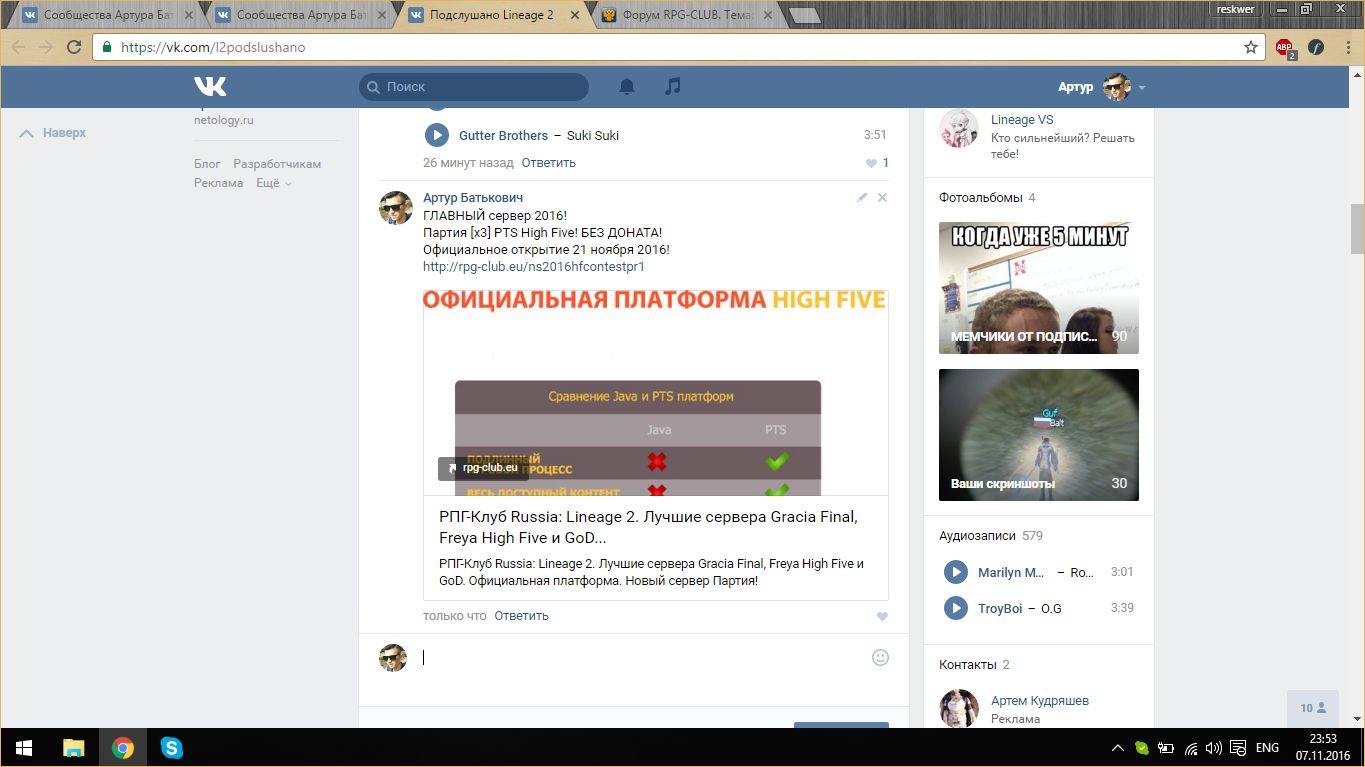Screen dimensions: 1365x767
Task: Open the friends online 10 chat button
Action: (1313, 708)
